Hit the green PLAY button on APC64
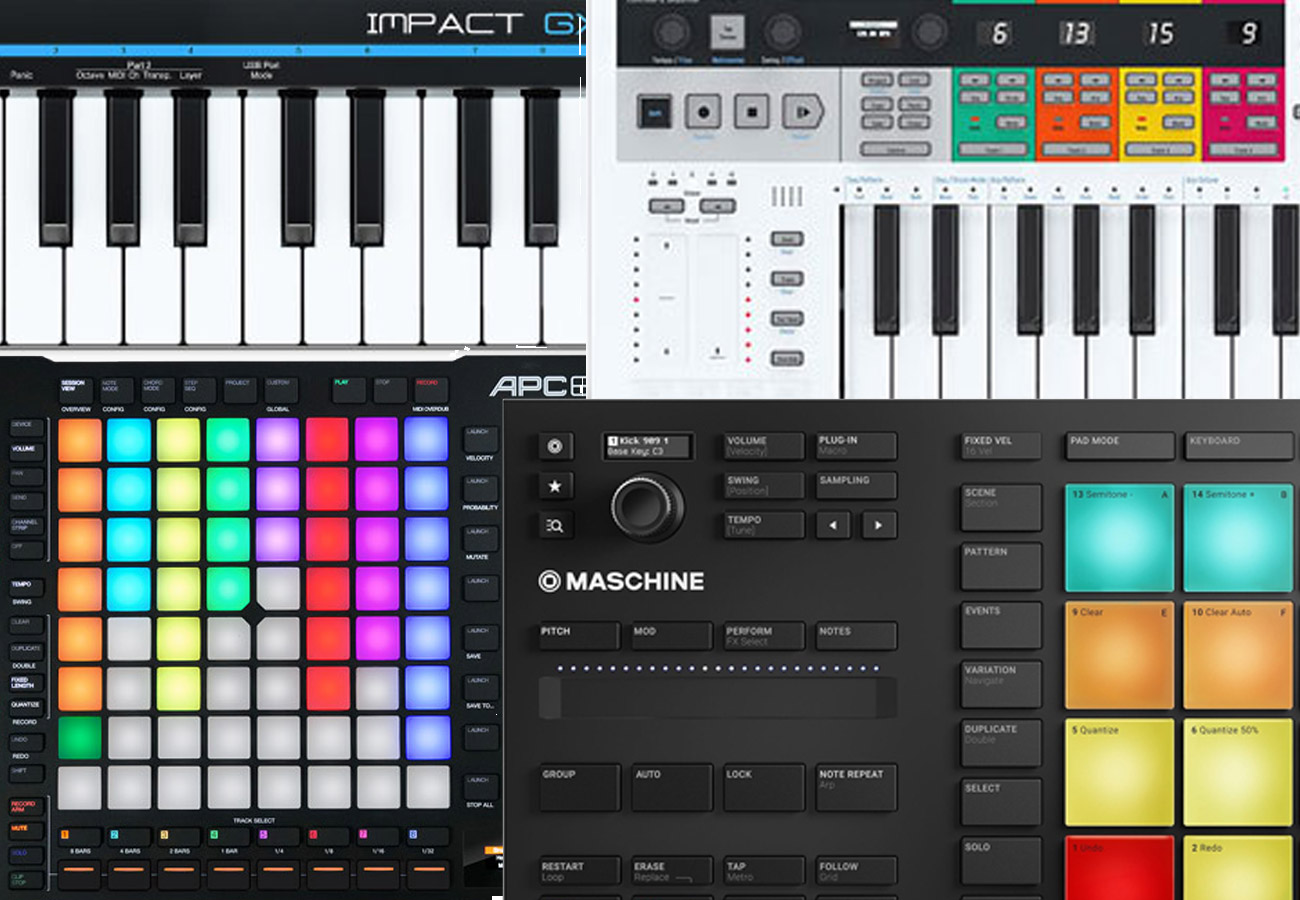The height and width of the screenshot is (900, 1300). click(x=348, y=389)
